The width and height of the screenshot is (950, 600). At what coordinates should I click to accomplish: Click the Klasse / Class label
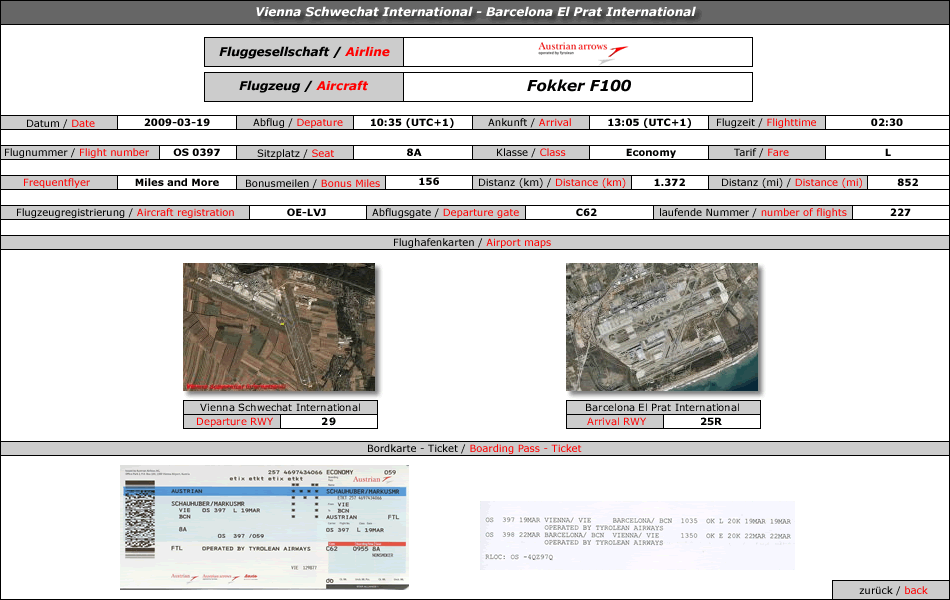531,153
